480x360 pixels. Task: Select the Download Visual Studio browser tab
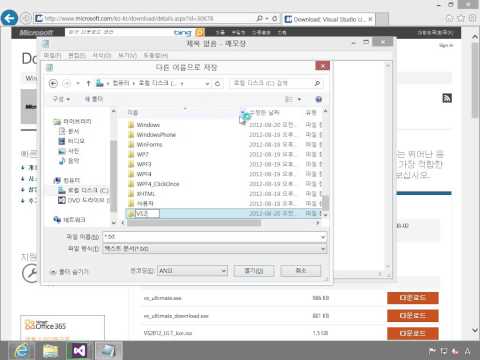tap(328, 19)
